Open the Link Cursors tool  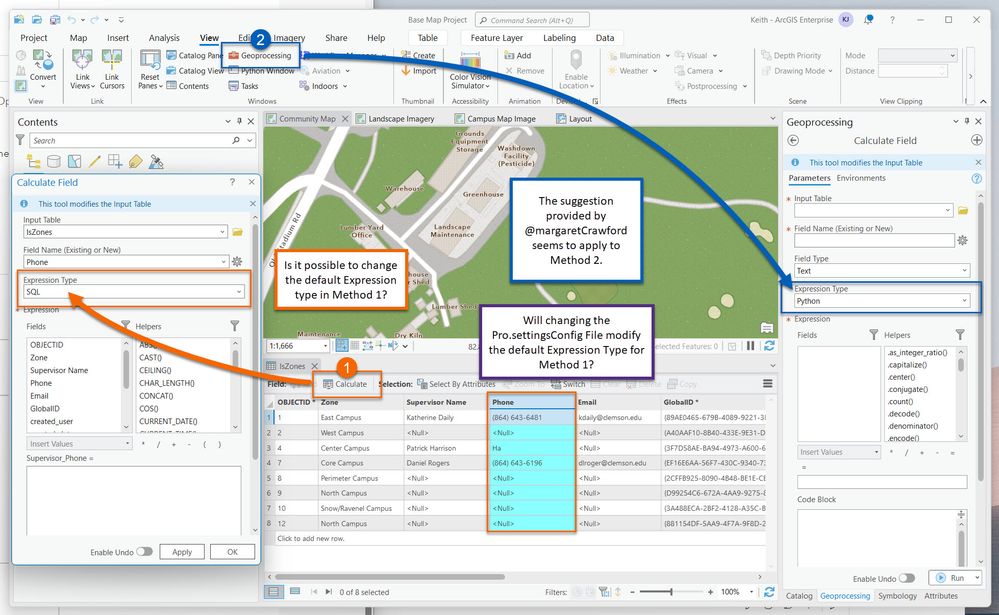coord(111,69)
